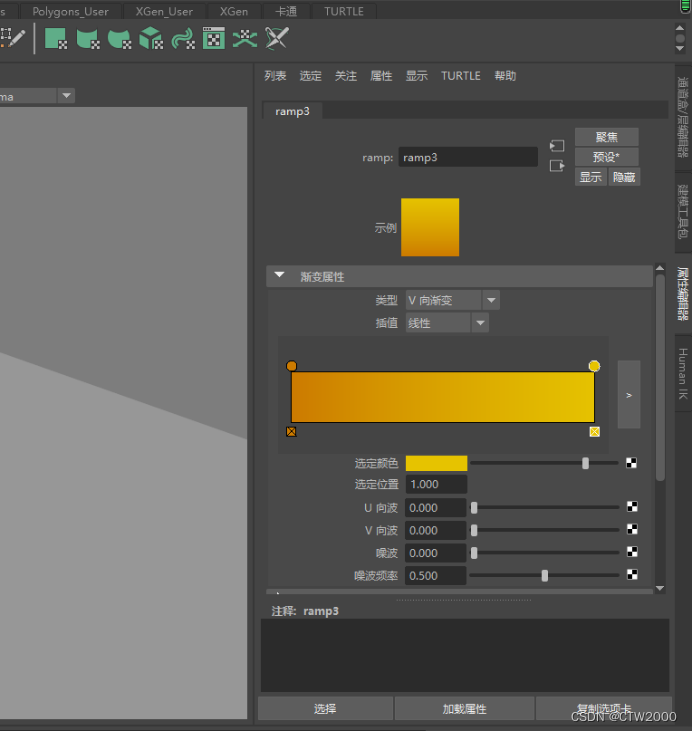Click the 显示 button beside 隐藏
Viewport: 693px width, 732px height.
[x=591, y=177]
